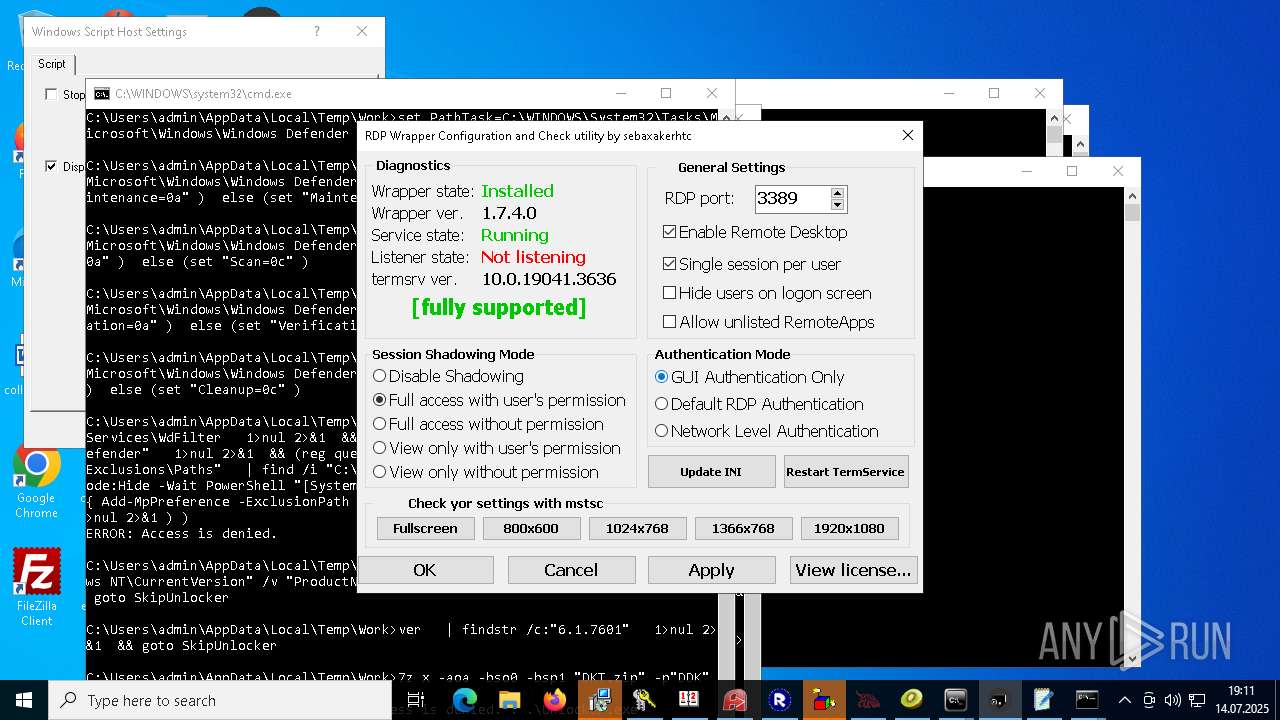
Task: Select GUI Authentication Only
Action: point(749,377)
